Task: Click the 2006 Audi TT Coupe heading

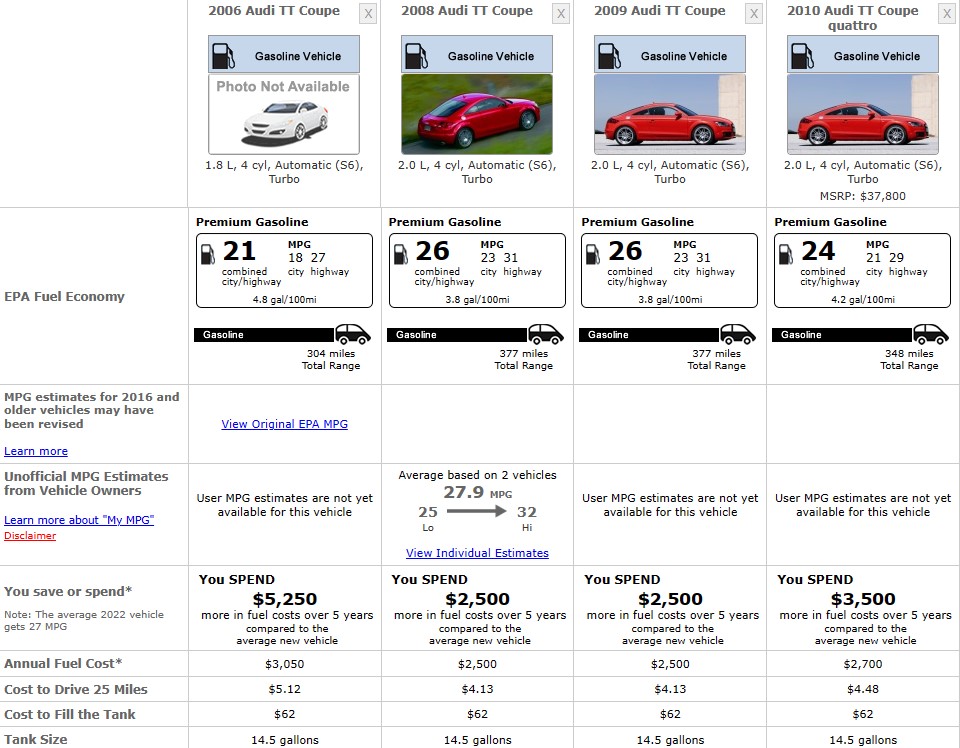Action: click(274, 10)
